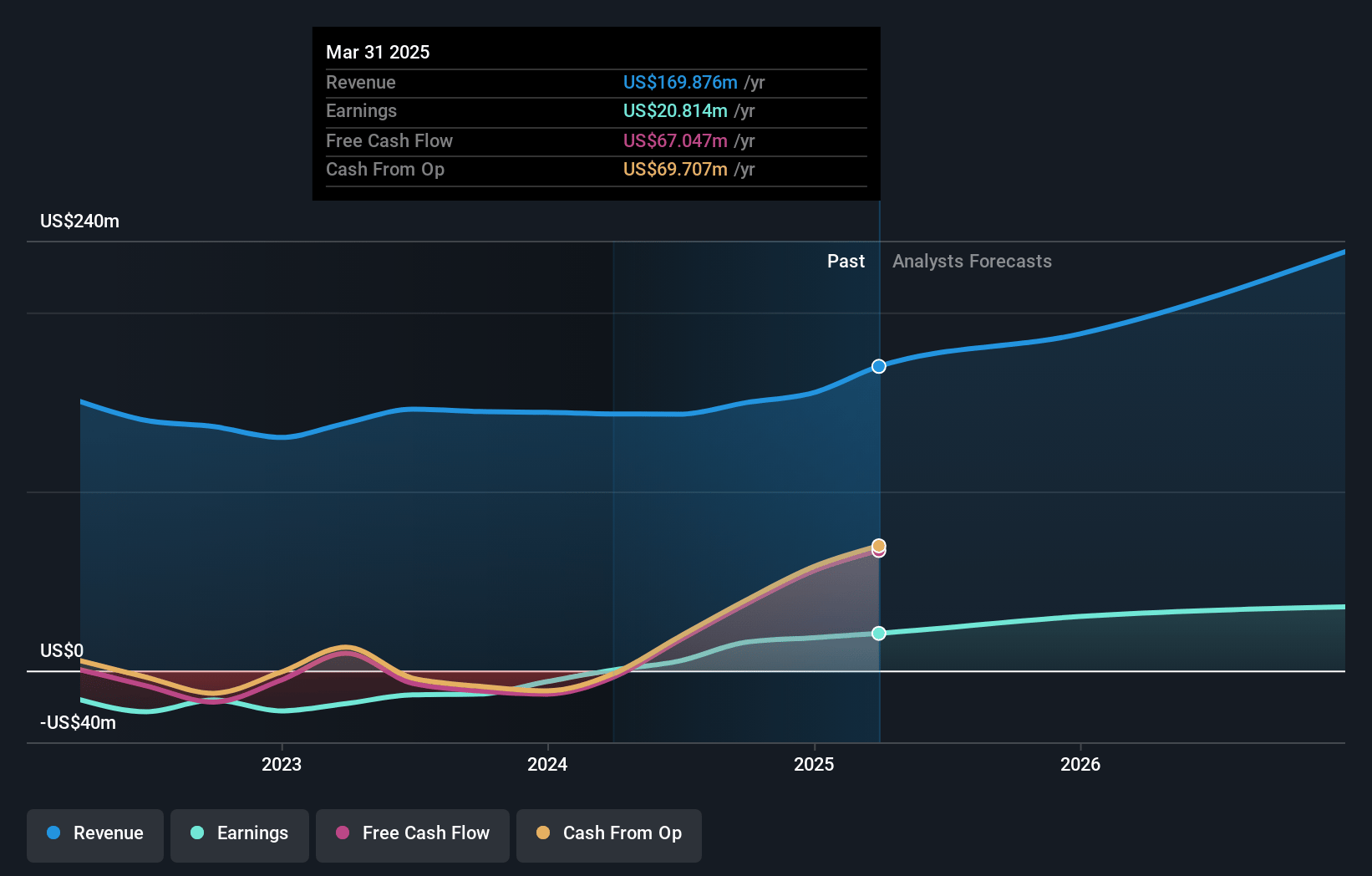Click the US$67.047m free cash flow value
The width and height of the screenshot is (1372, 876).
[x=675, y=140]
